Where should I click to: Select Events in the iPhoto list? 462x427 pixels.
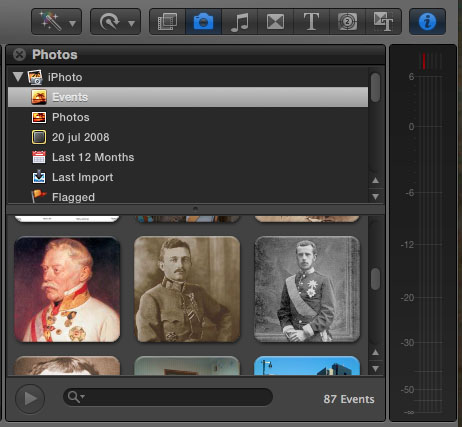coord(188,97)
